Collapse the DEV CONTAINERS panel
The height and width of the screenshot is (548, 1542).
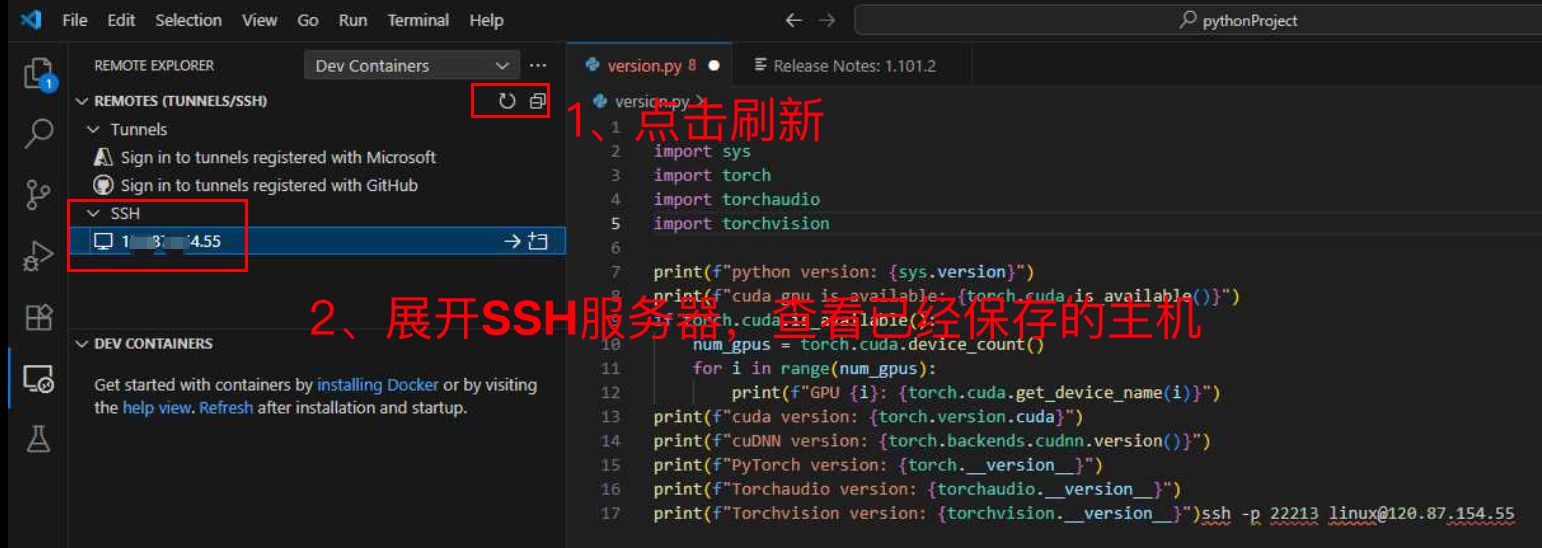(82, 343)
